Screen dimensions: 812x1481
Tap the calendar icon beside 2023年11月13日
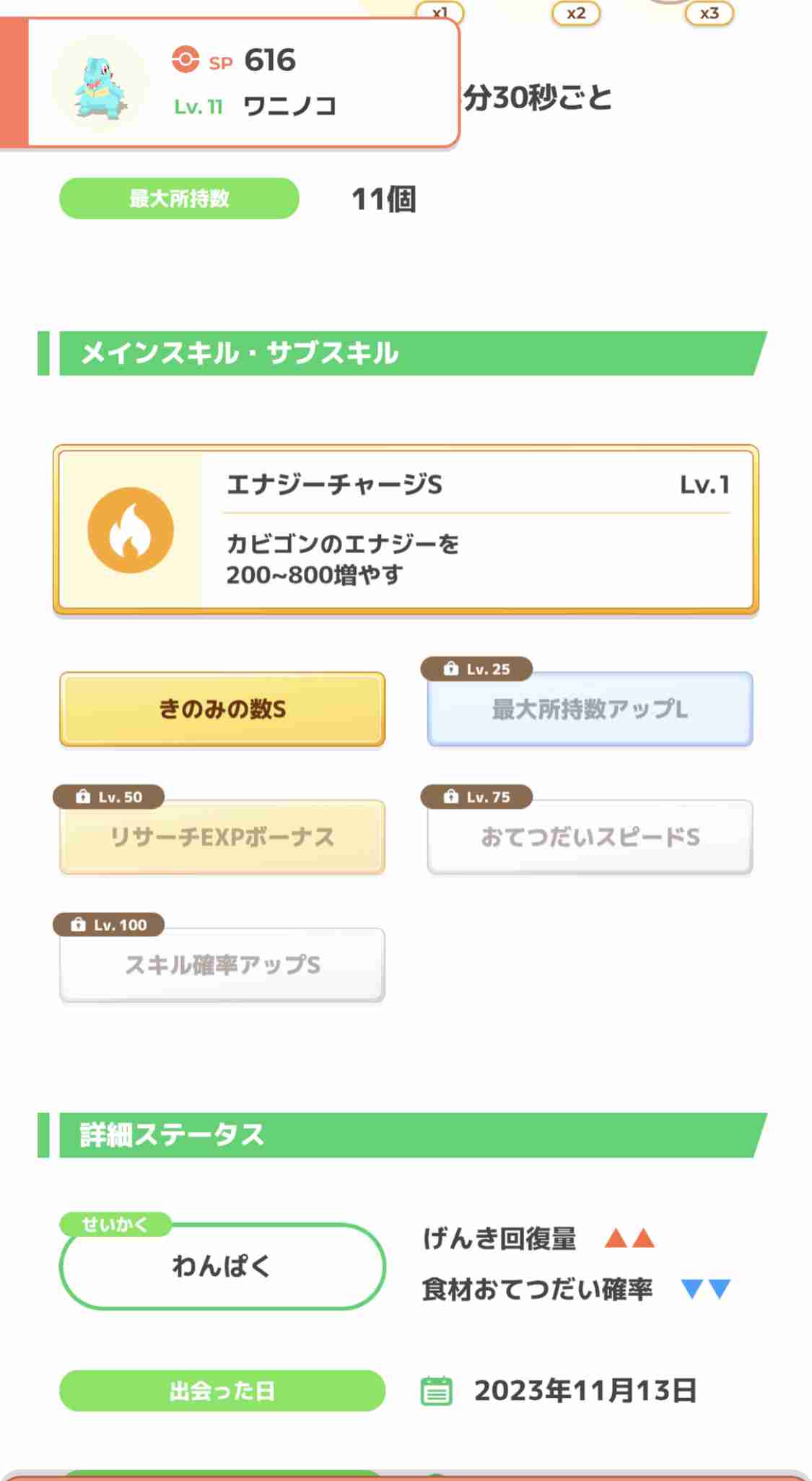point(436,1391)
